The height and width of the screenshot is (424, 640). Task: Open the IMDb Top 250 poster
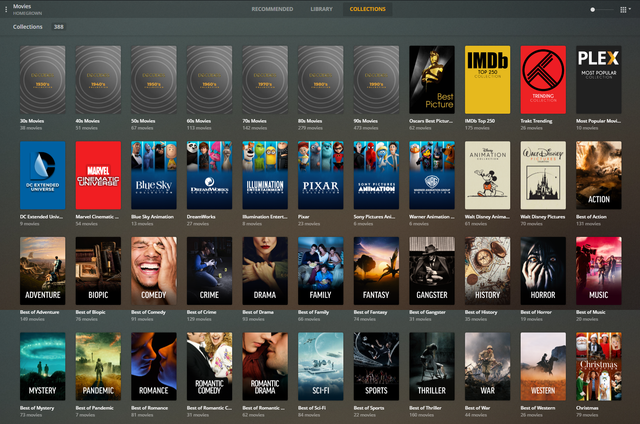click(x=487, y=80)
